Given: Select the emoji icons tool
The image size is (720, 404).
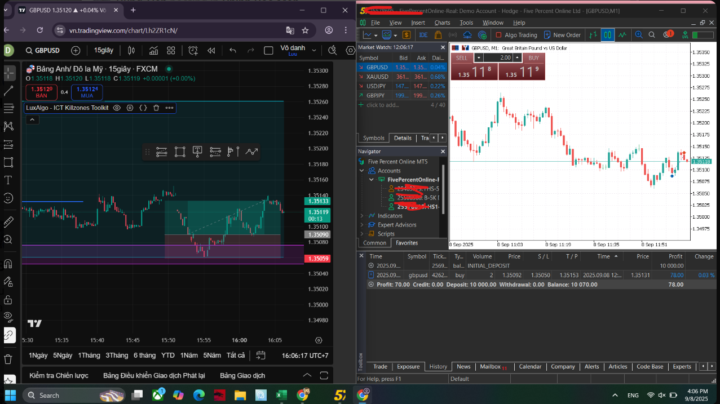Looking at the screenshot, I should point(8,198).
